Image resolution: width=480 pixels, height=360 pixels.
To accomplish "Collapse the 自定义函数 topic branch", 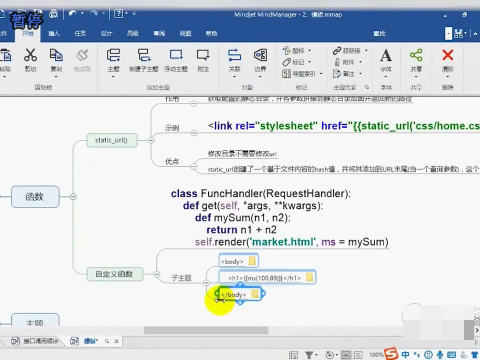I will [157, 274].
